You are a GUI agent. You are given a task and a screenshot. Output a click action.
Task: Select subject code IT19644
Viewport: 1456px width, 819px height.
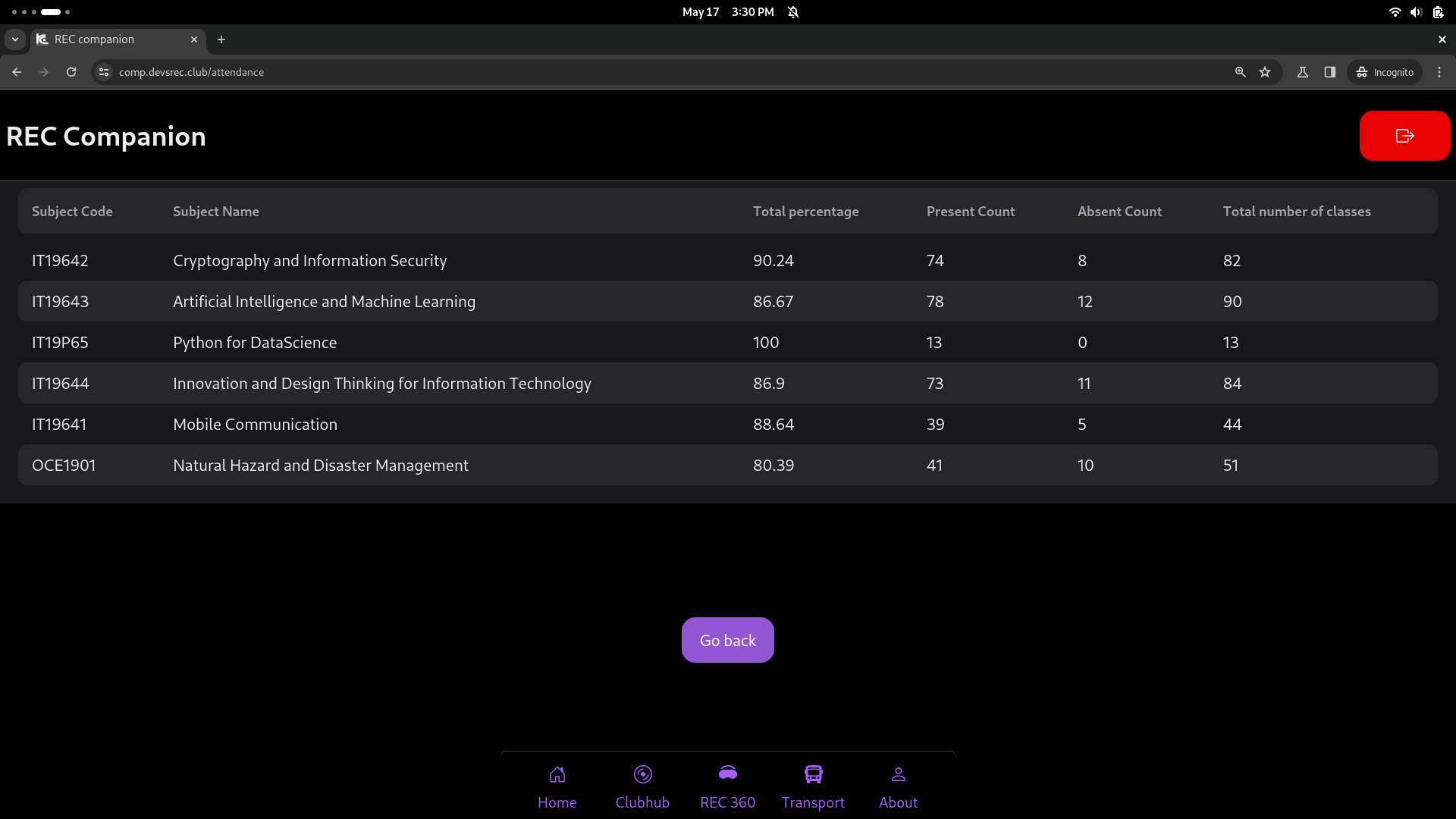[x=60, y=384]
